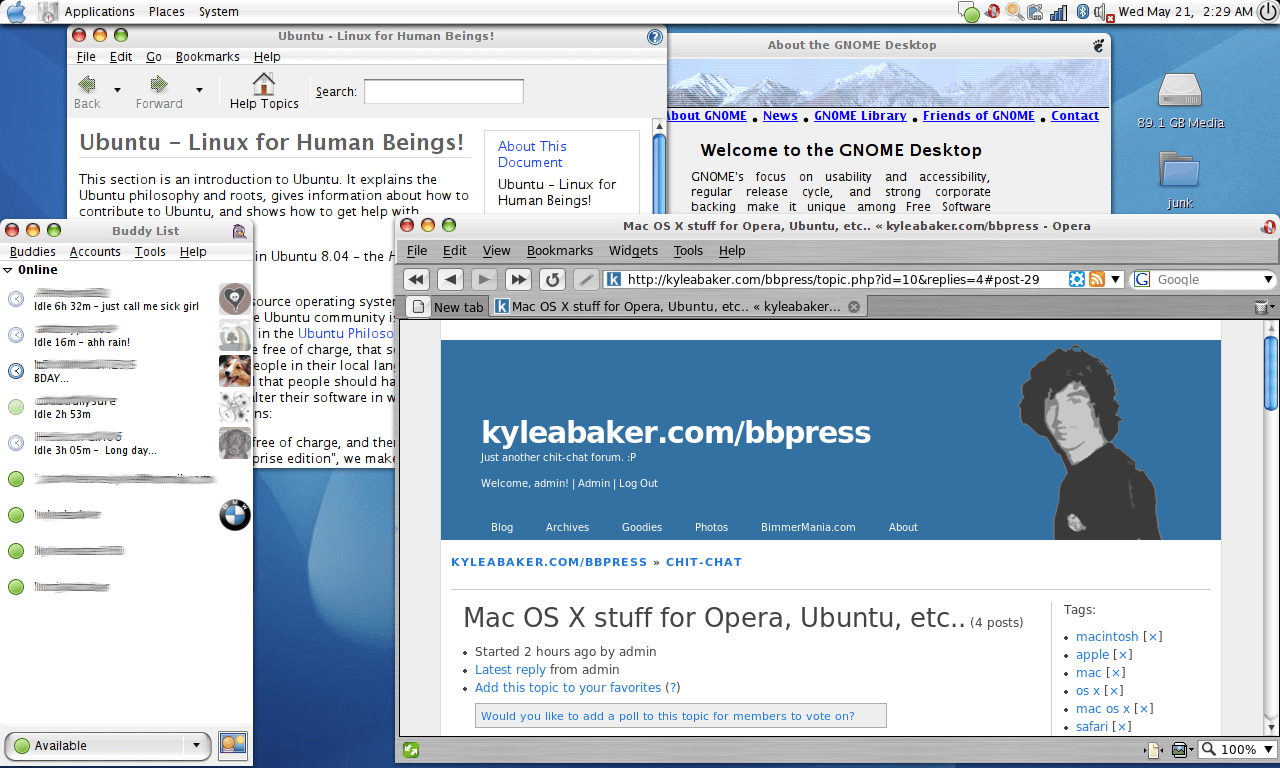Open the Apple logo main menu
Viewport: 1280px width, 768px height.
point(16,12)
